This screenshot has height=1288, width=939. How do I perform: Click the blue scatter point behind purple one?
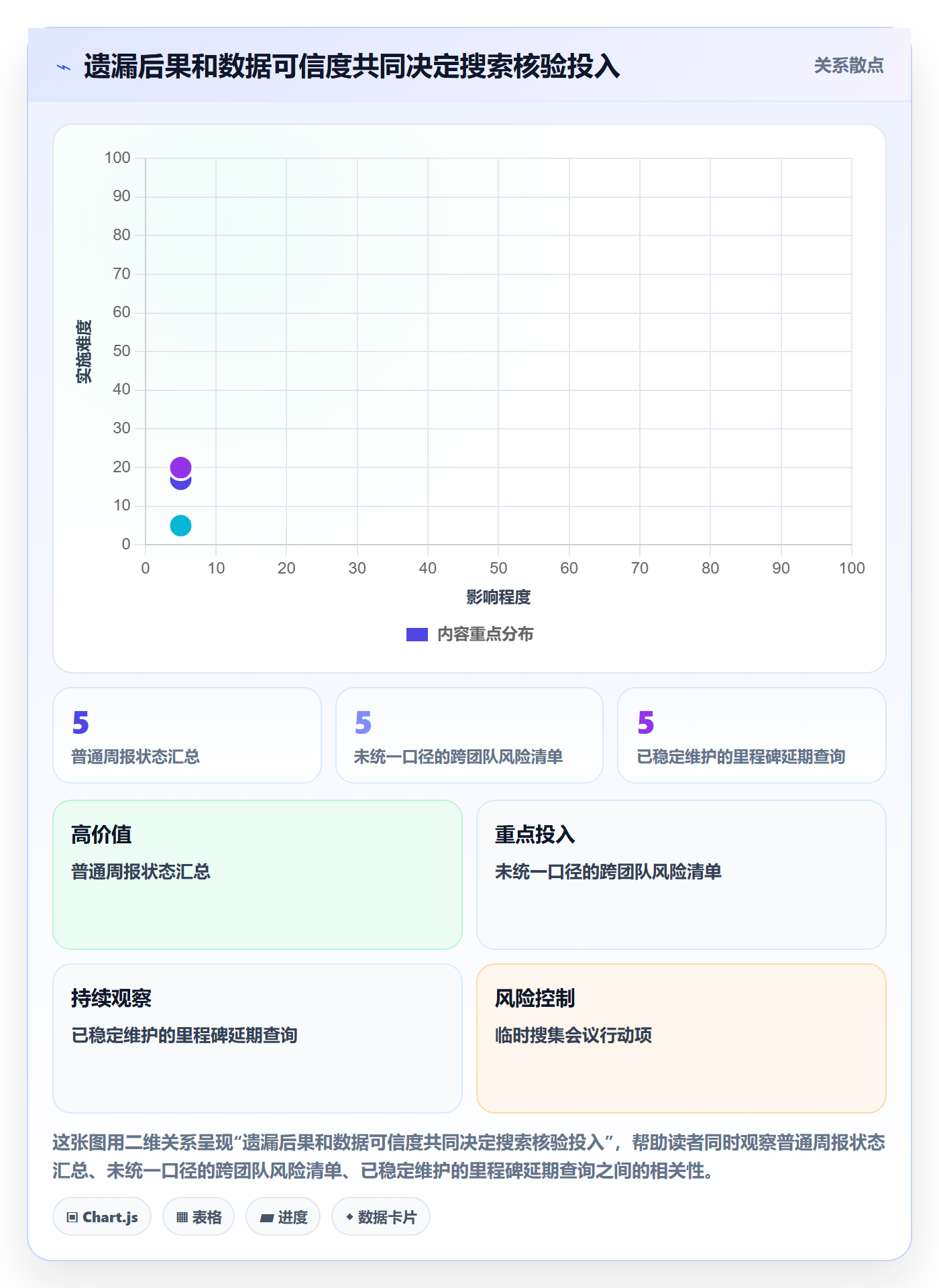[x=180, y=483]
